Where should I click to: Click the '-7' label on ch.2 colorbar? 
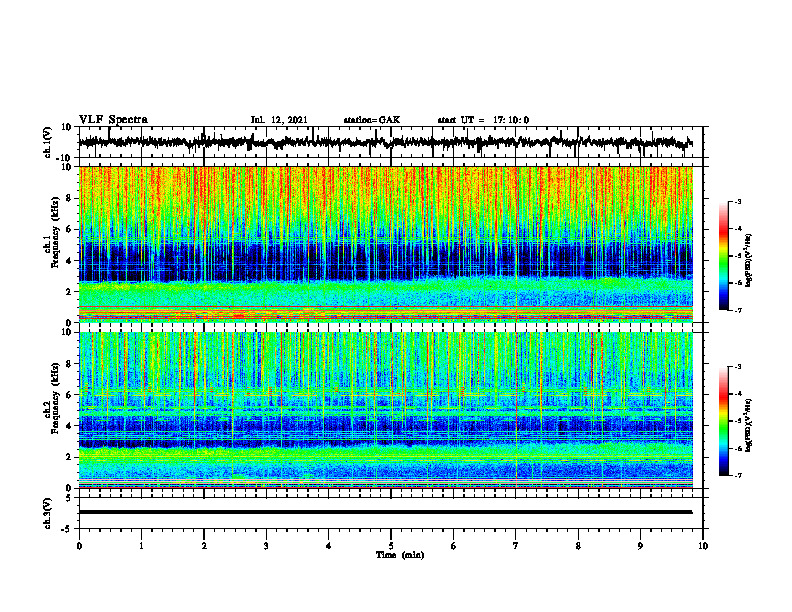point(738,476)
